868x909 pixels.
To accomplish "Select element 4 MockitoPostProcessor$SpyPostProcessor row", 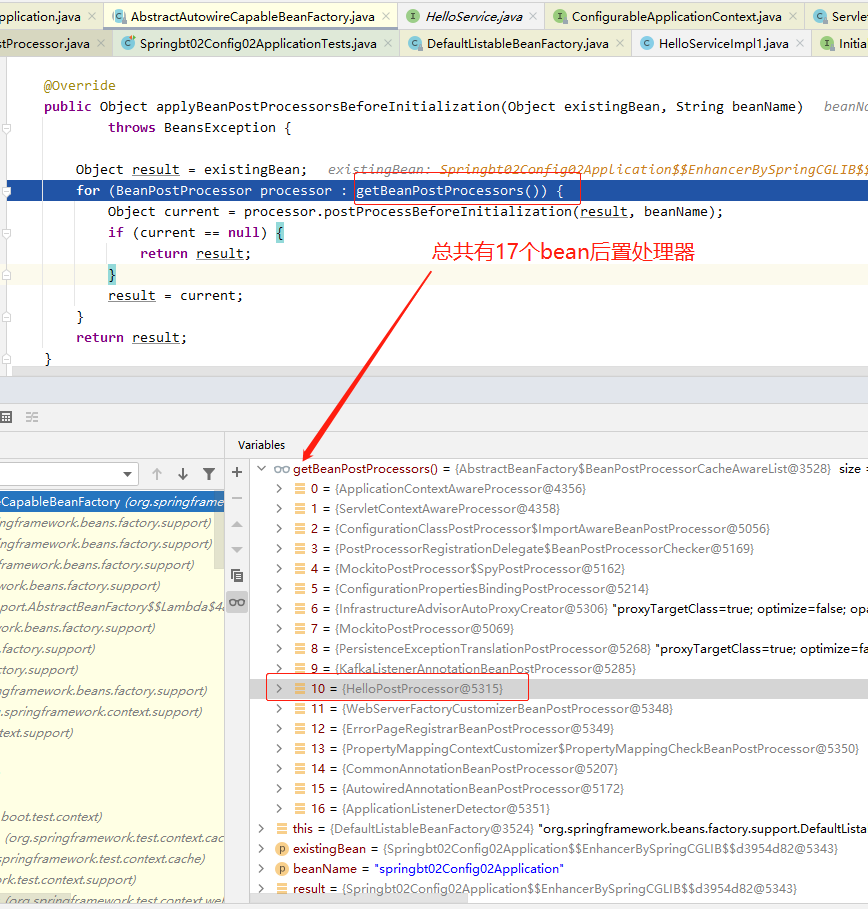I will pyautogui.click(x=559, y=569).
